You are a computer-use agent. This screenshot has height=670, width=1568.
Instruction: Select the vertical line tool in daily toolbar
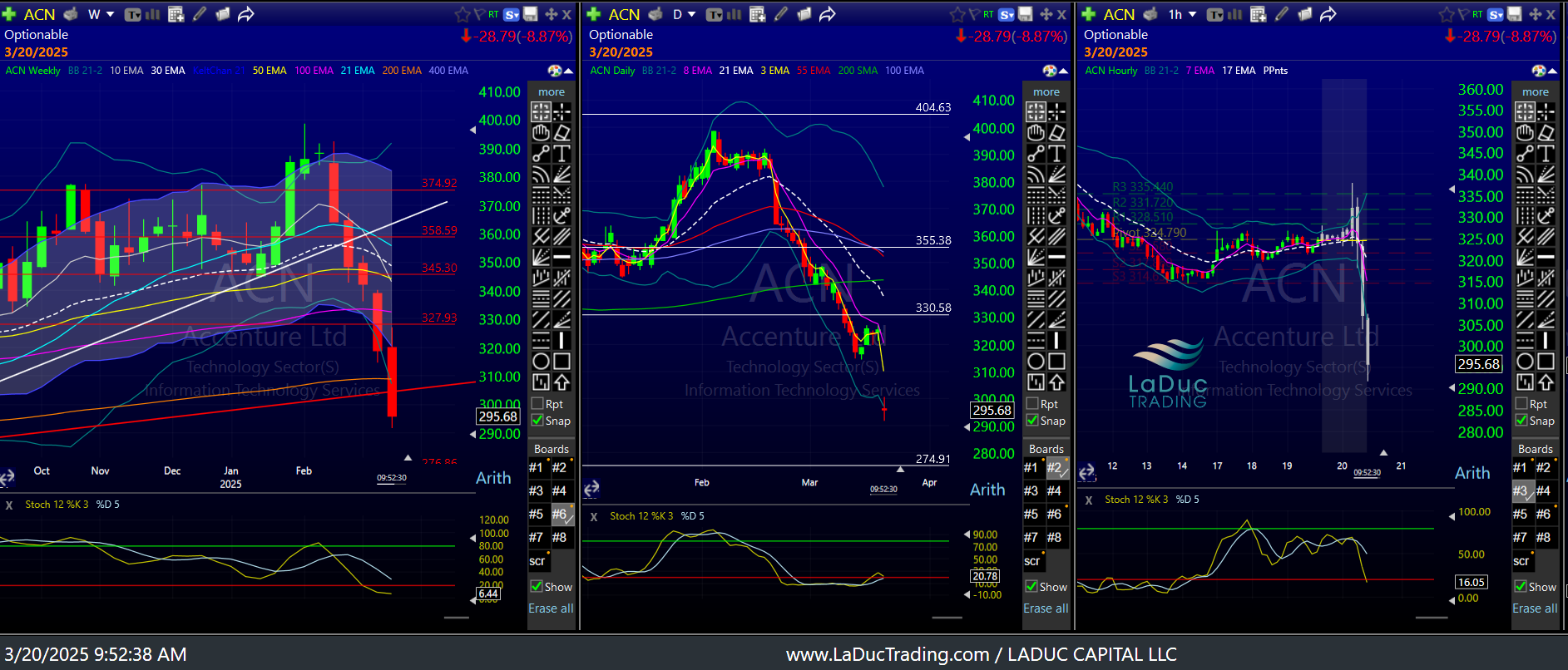pyautogui.click(x=1057, y=340)
